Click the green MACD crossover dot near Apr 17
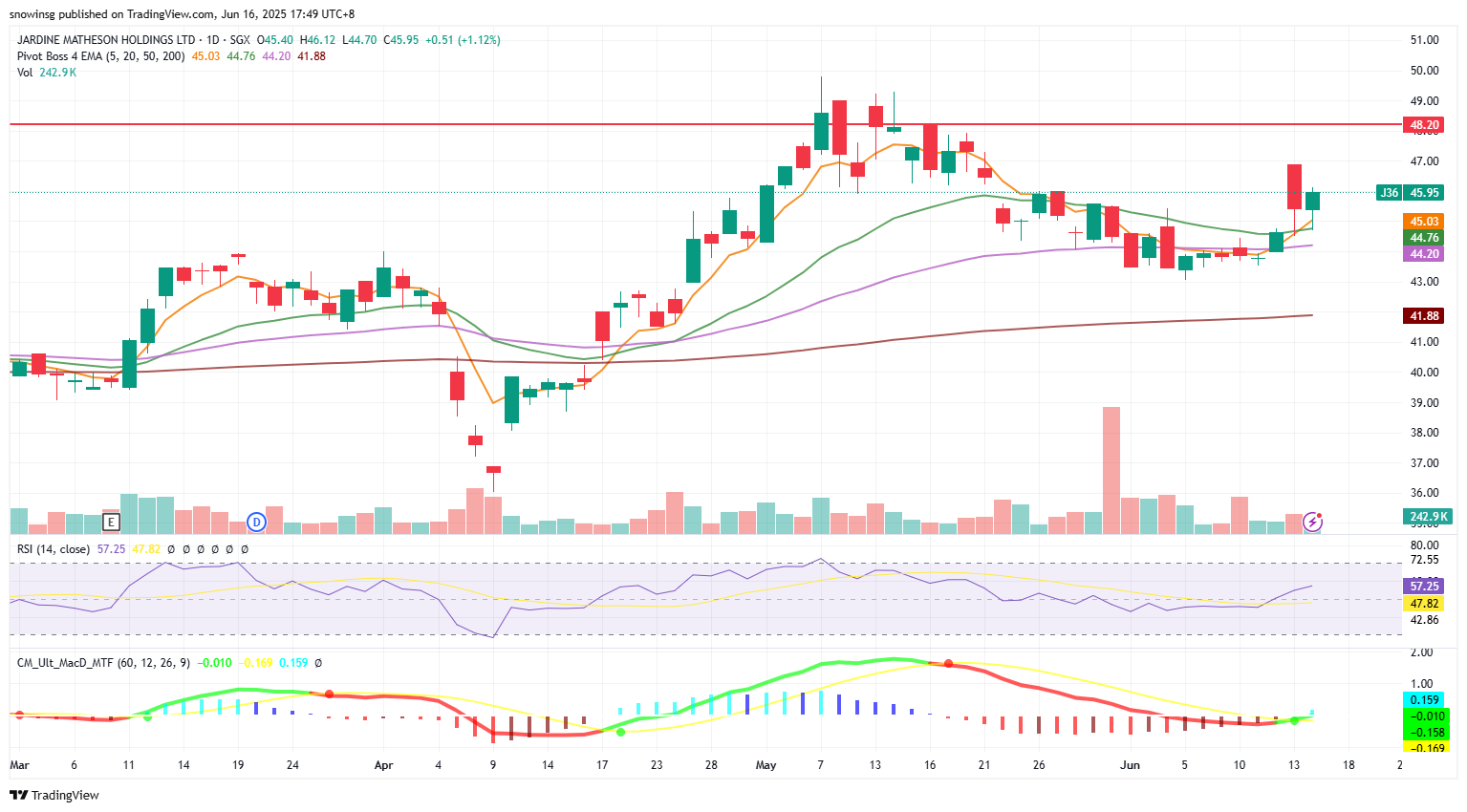1467x812 pixels. 621,732
